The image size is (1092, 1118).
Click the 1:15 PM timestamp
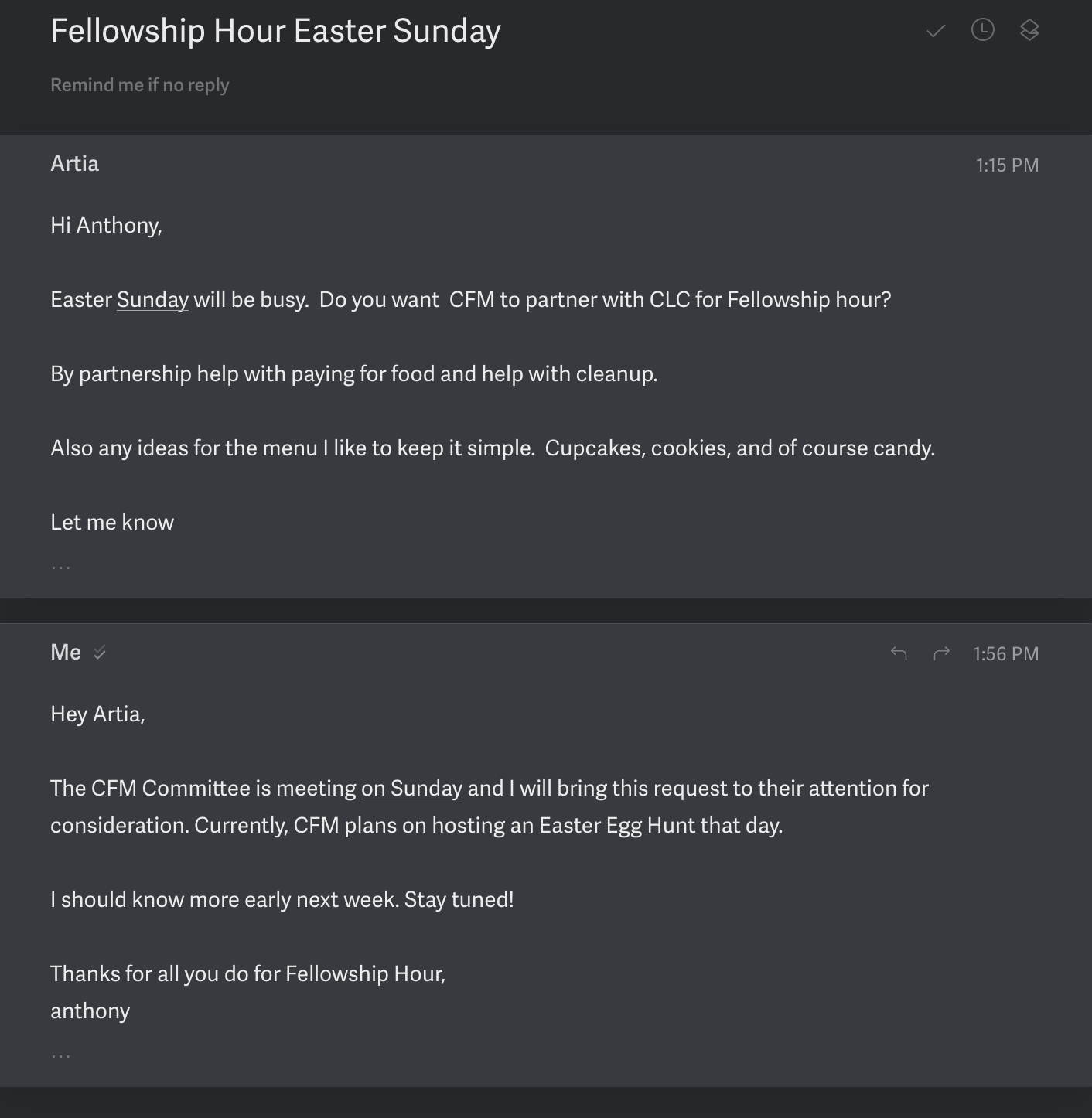[1007, 165]
